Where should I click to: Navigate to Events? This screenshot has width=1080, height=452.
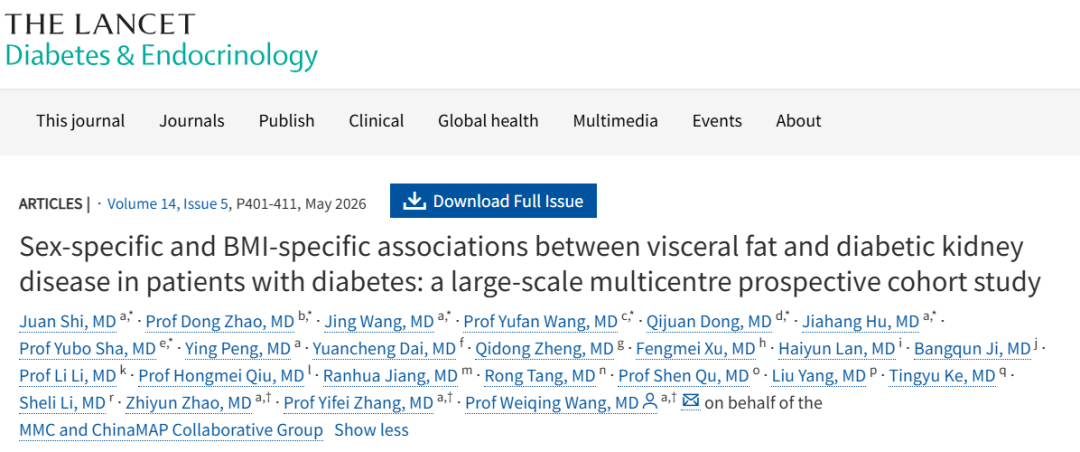coord(717,120)
